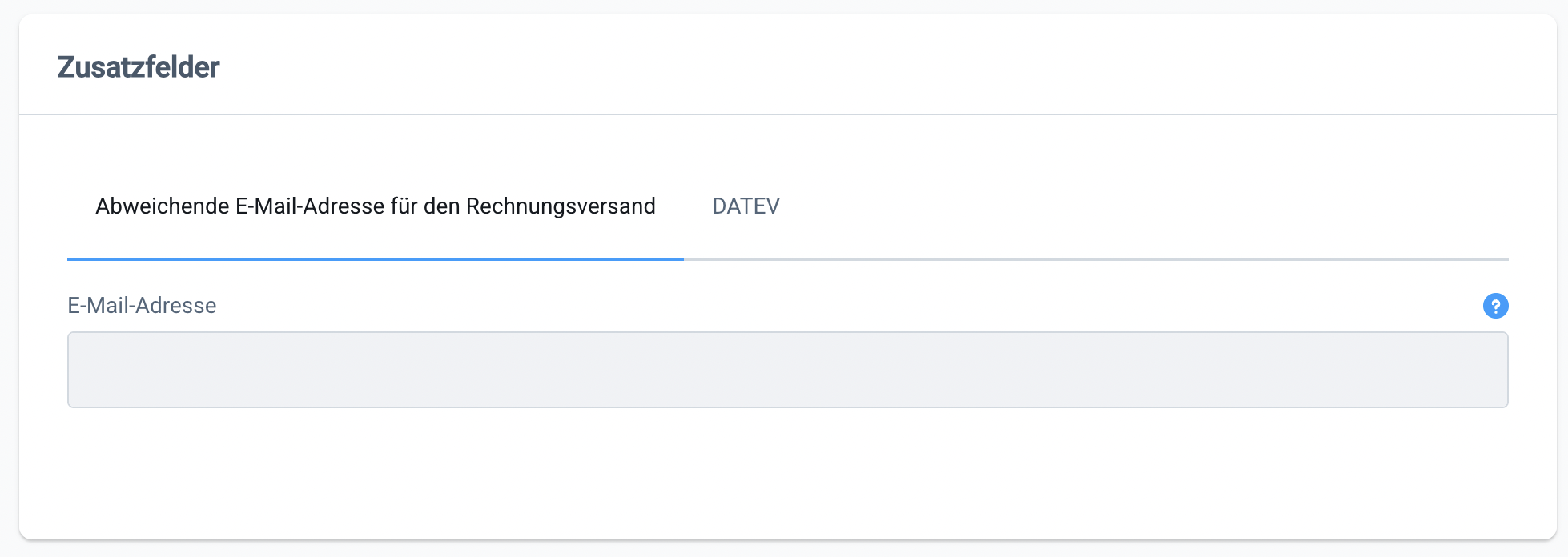Tap the question mark at the field's right
Screen dimensions: 1568x557
coord(1495,306)
